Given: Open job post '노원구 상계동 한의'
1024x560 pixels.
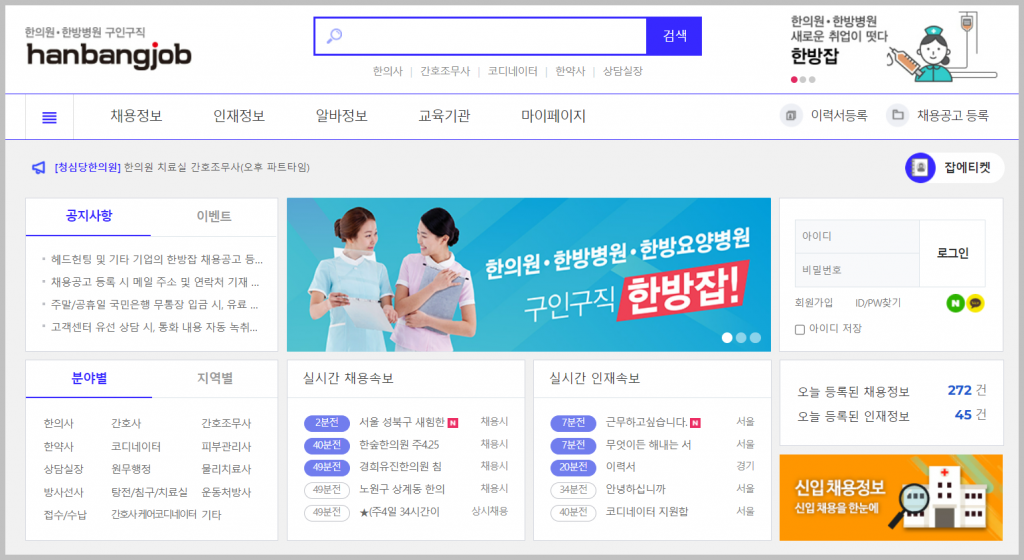Looking at the screenshot, I should (402, 489).
